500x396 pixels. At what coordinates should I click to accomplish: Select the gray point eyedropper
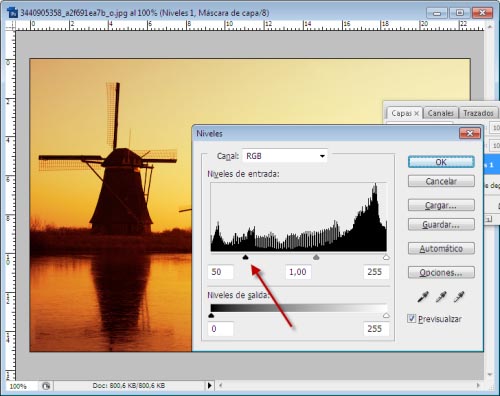tap(441, 297)
